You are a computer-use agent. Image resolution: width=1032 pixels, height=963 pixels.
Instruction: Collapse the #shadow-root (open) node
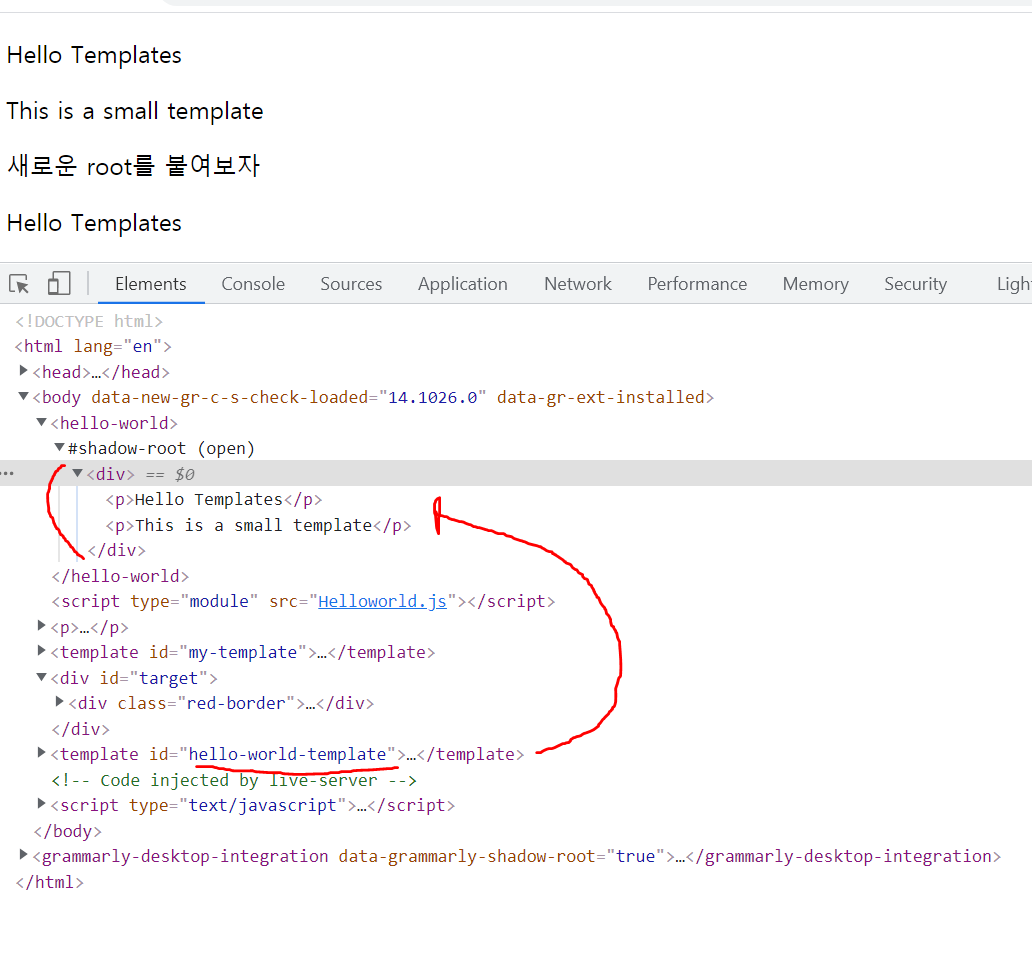(59, 448)
